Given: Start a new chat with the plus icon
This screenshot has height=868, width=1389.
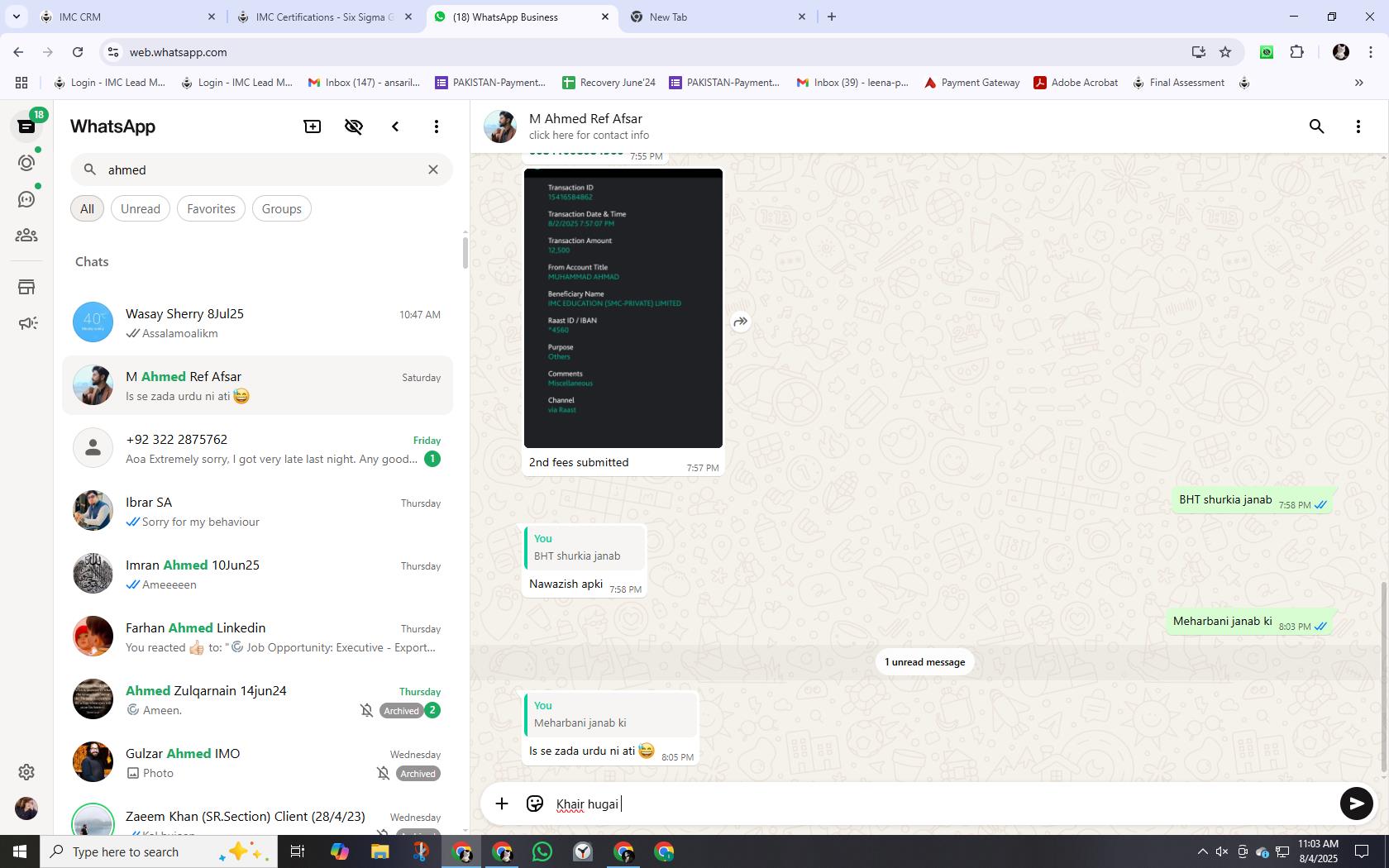Looking at the screenshot, I should (x=313, y=126).
